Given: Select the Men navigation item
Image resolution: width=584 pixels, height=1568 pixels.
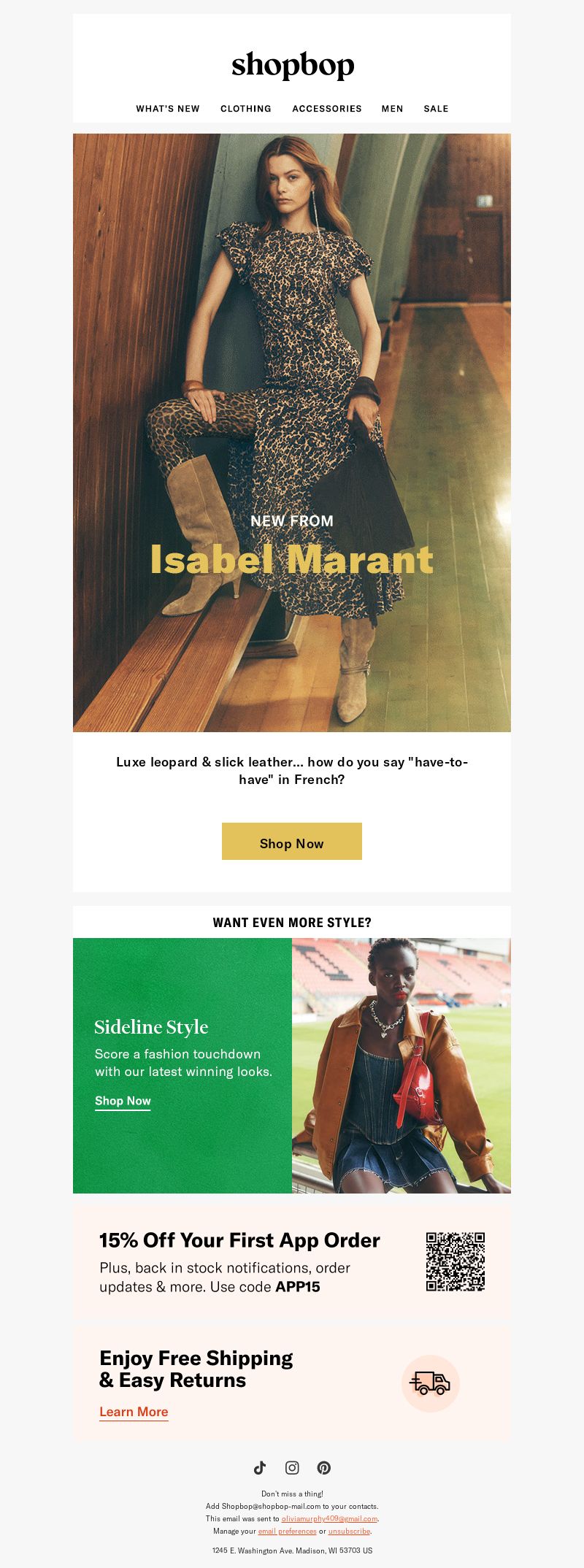Looking at the screenshot, I should 393,109.
